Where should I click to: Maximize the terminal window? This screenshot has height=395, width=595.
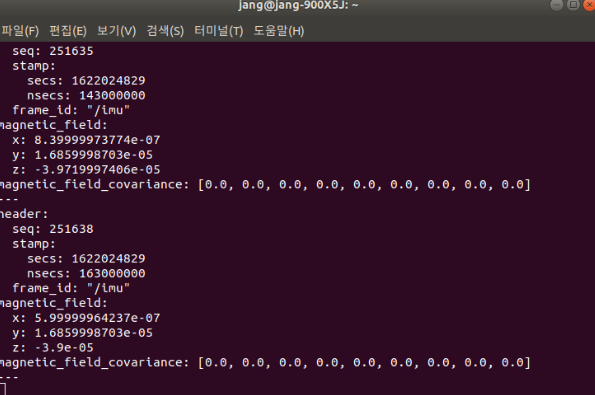coord(573,5)
